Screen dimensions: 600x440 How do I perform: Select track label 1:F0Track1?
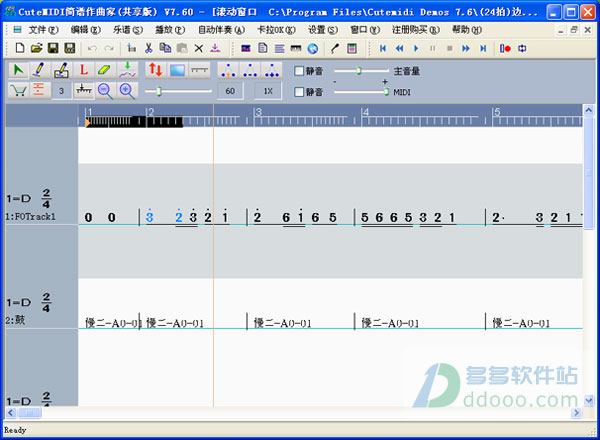tap(31, 217)
